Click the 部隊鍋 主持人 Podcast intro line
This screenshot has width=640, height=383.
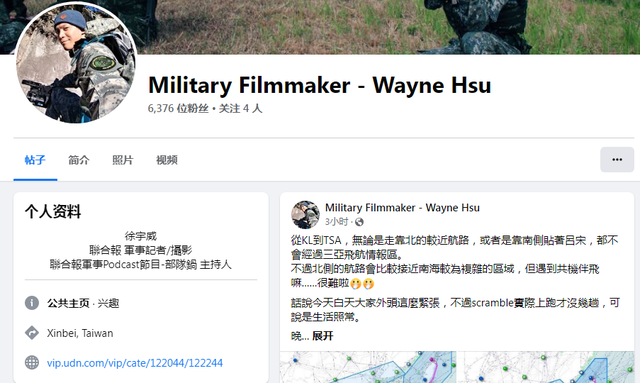[140, 265]
